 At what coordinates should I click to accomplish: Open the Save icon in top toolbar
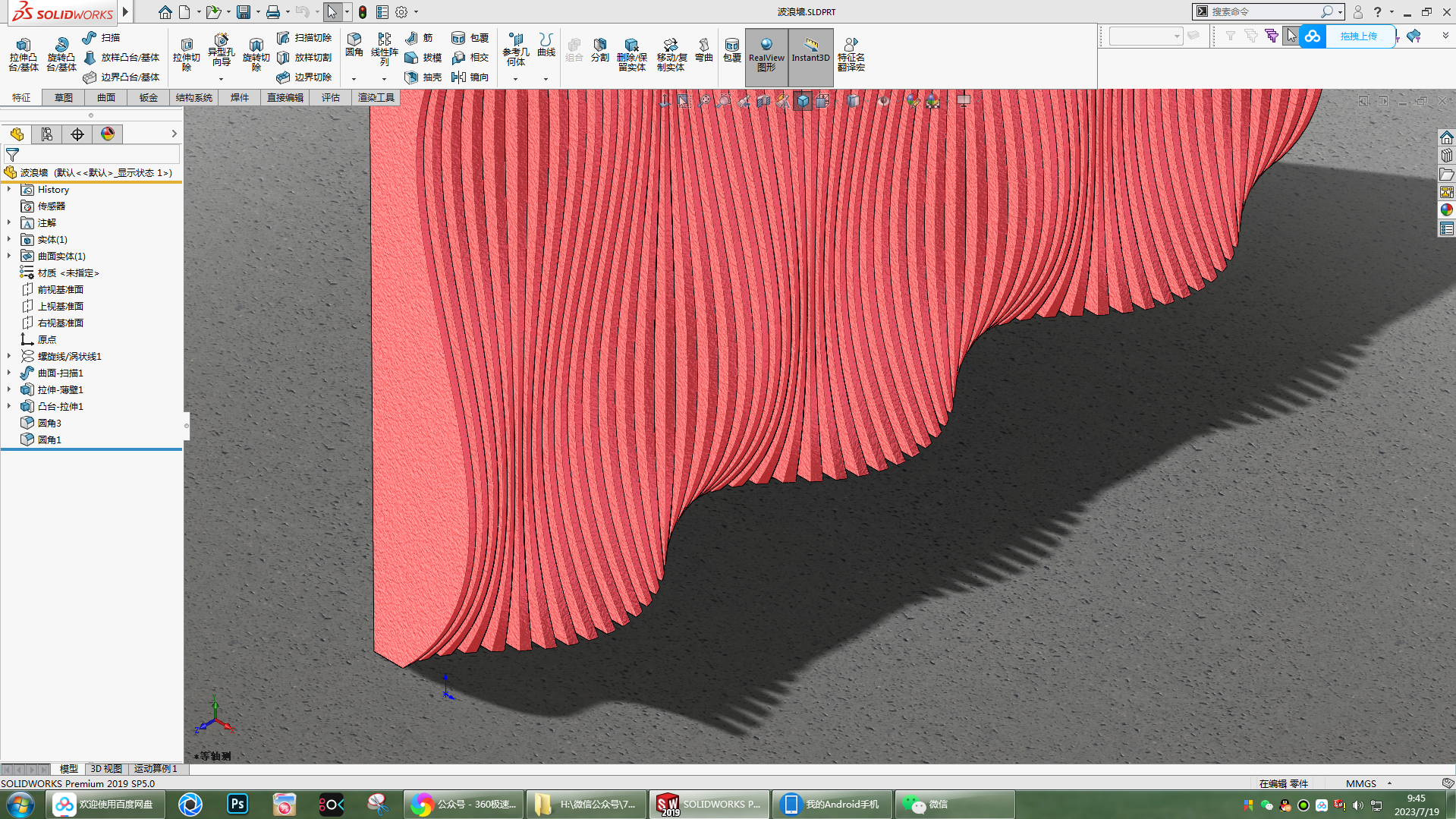[244, 11]
